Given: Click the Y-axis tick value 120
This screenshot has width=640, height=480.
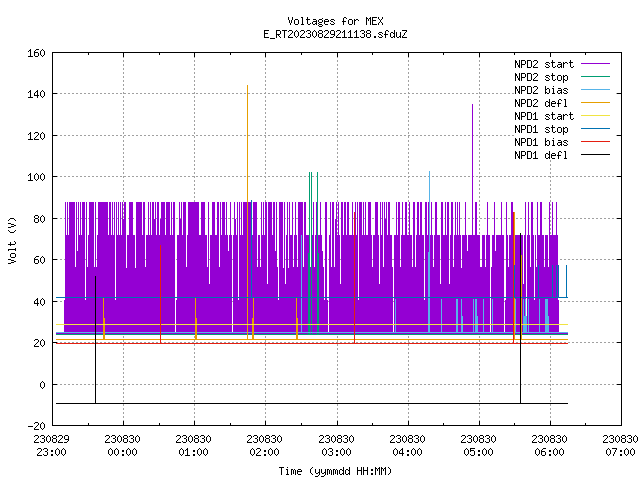Looking at the screenshot, I should point(36,136).
